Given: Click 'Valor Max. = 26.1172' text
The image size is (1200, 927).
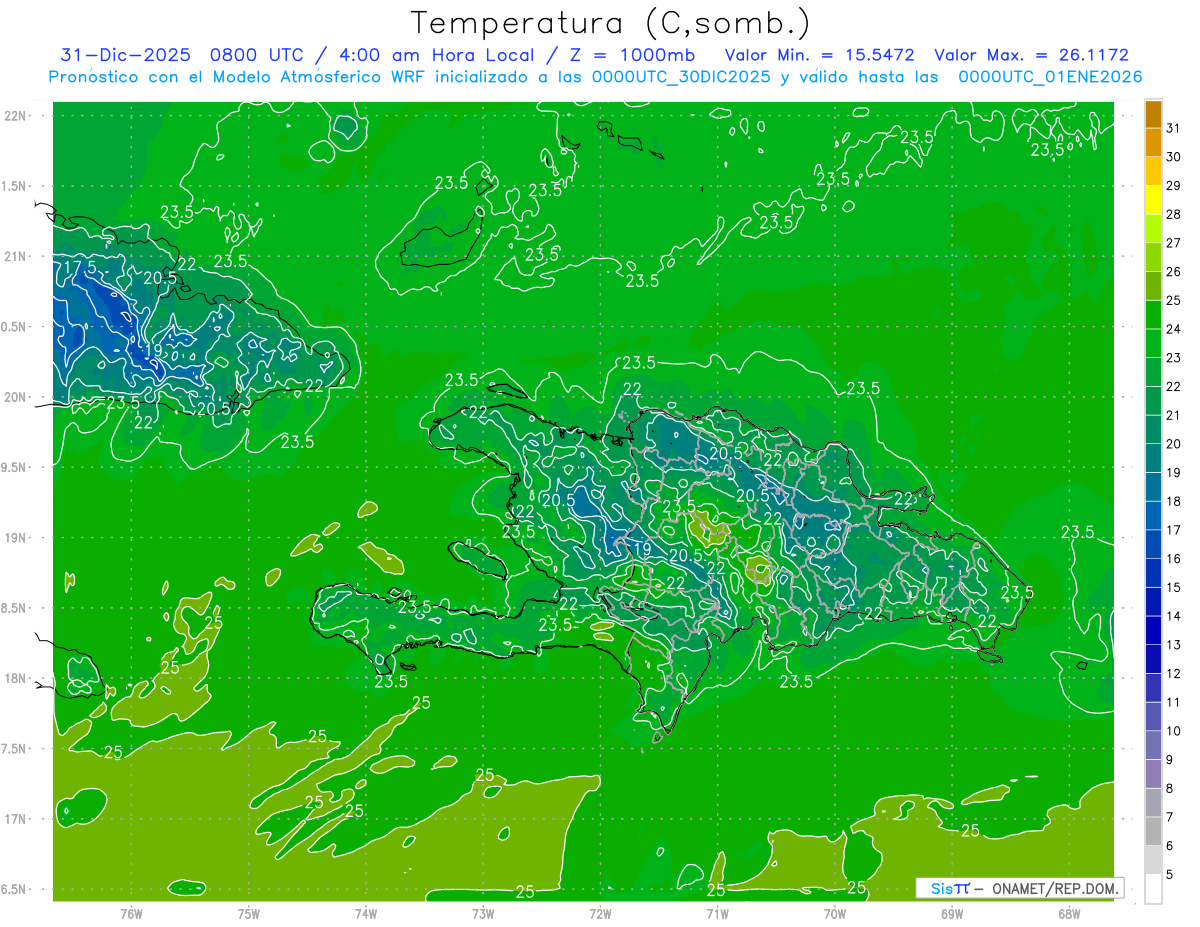Looking at the screenshot, I should [x=1031, y=55].
